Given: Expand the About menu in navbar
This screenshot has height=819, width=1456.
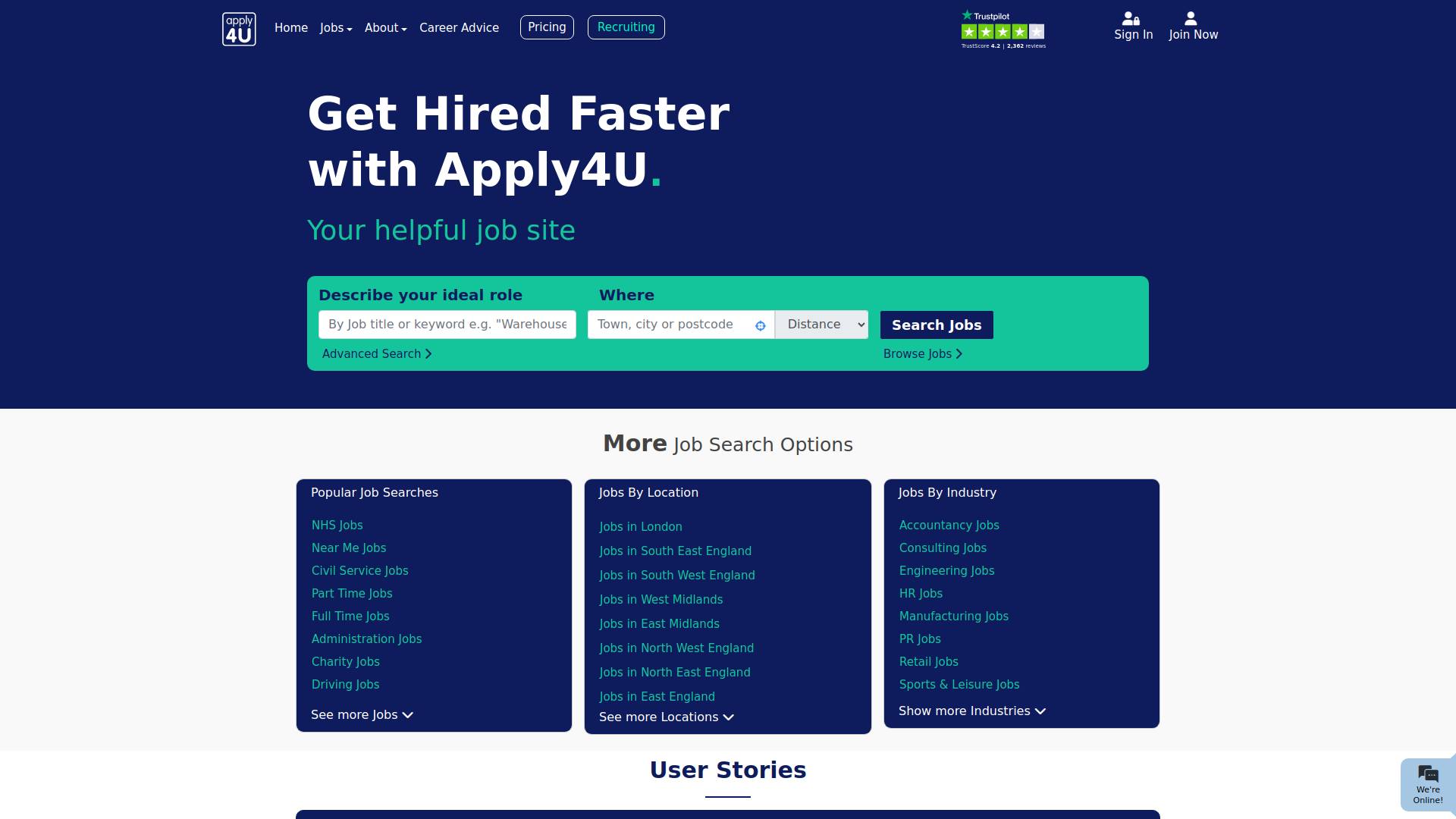Looking at the screenshot, I should click(385, 28).
